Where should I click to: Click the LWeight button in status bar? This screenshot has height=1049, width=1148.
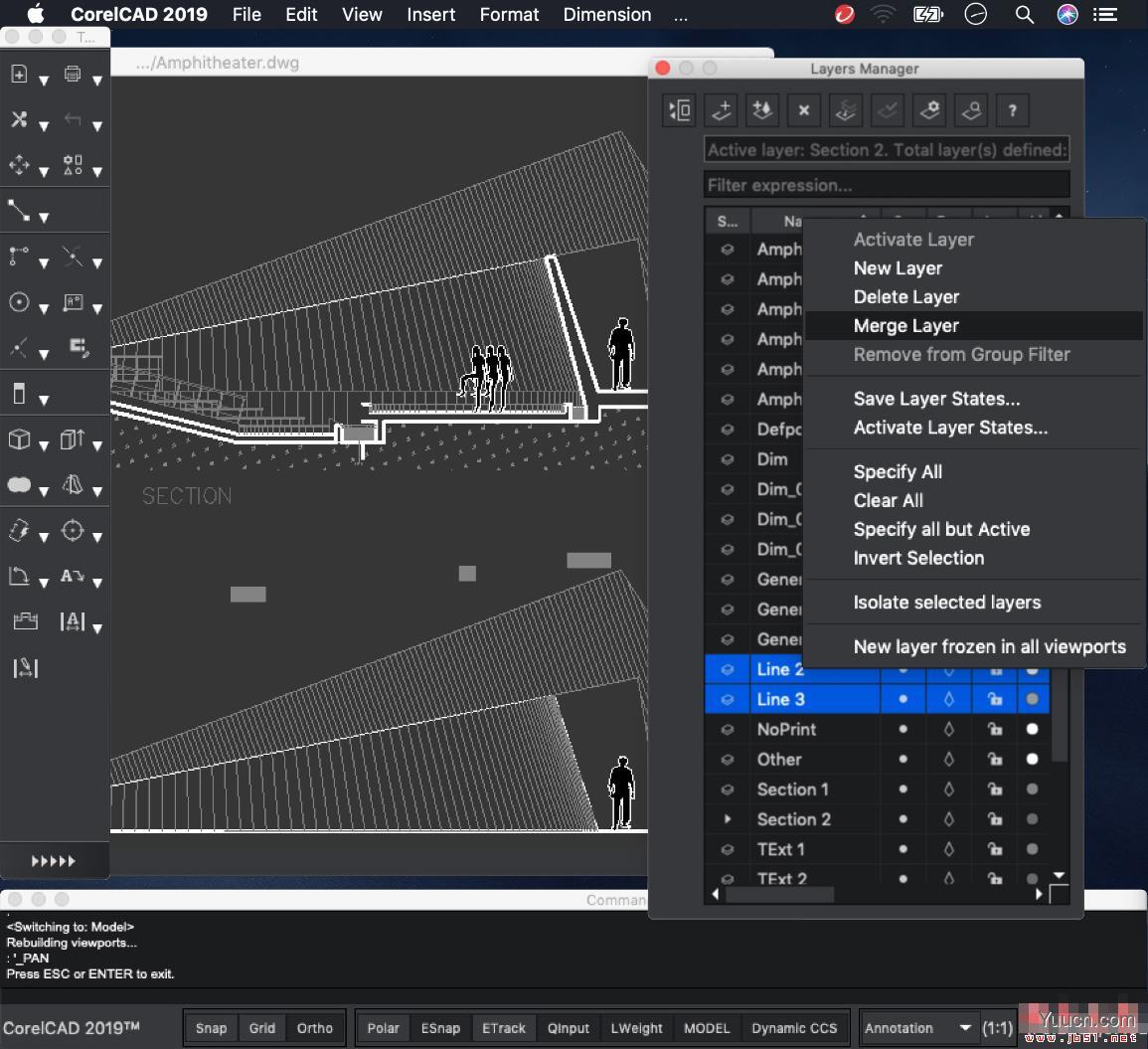coord(636,1028)
